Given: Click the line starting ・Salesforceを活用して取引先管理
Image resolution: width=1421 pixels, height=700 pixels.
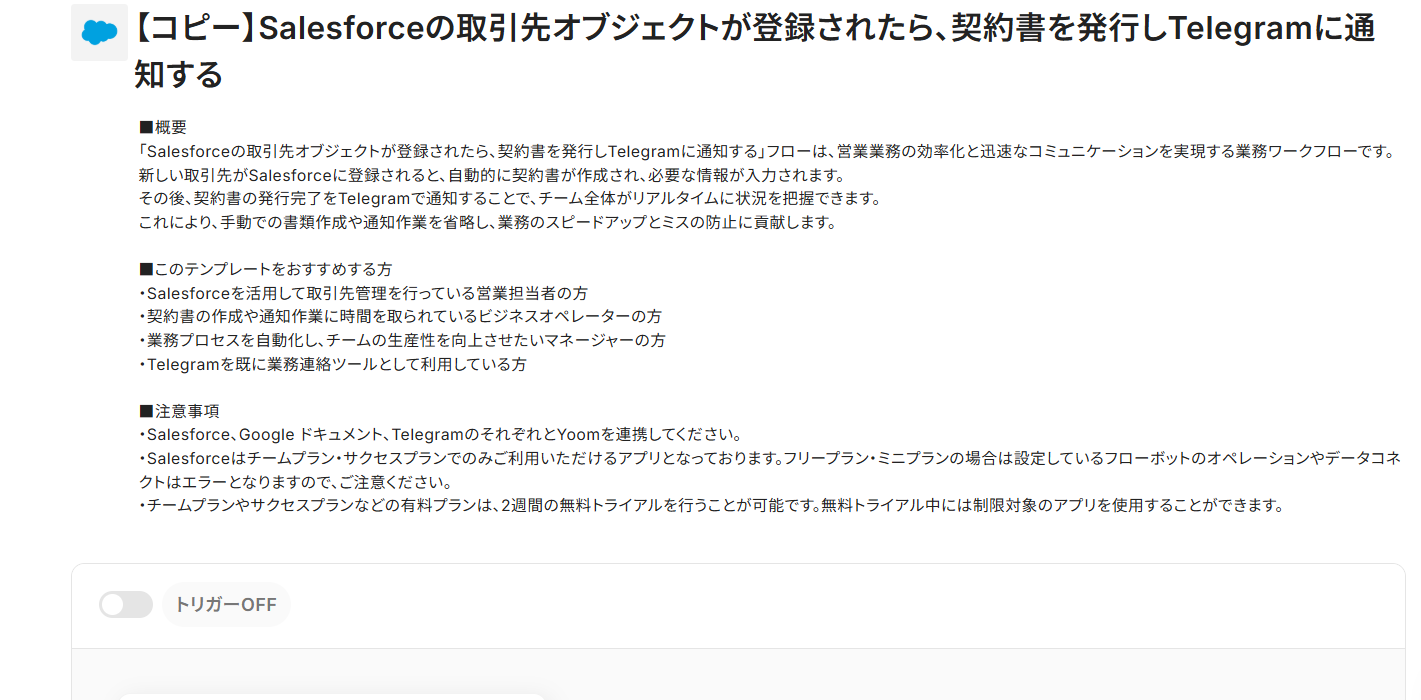Looking at the screenshot, I should tap(363, 294).
